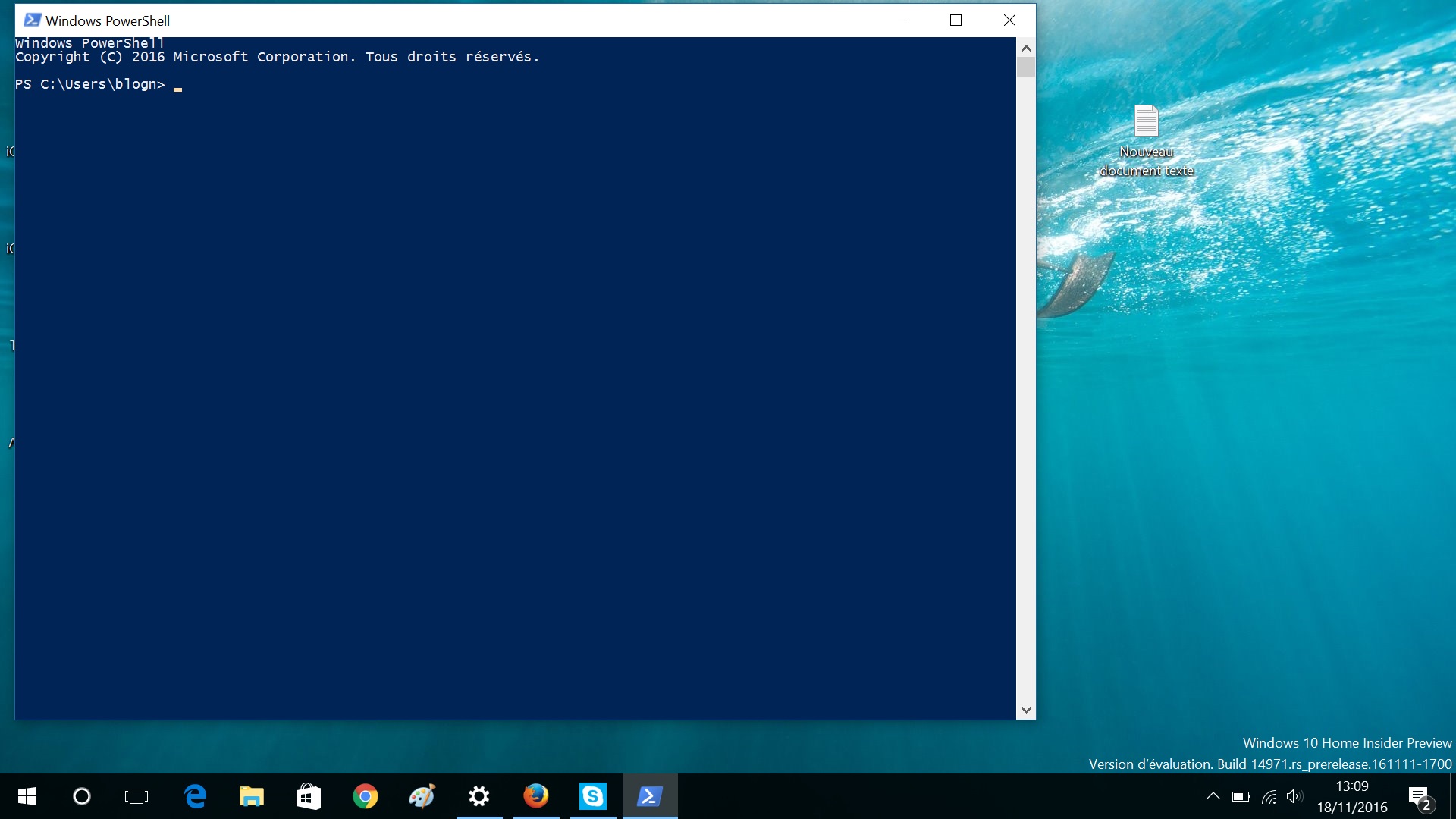Switch to Firefox from taskbar

pyautogui.click(x=535, y=796)
